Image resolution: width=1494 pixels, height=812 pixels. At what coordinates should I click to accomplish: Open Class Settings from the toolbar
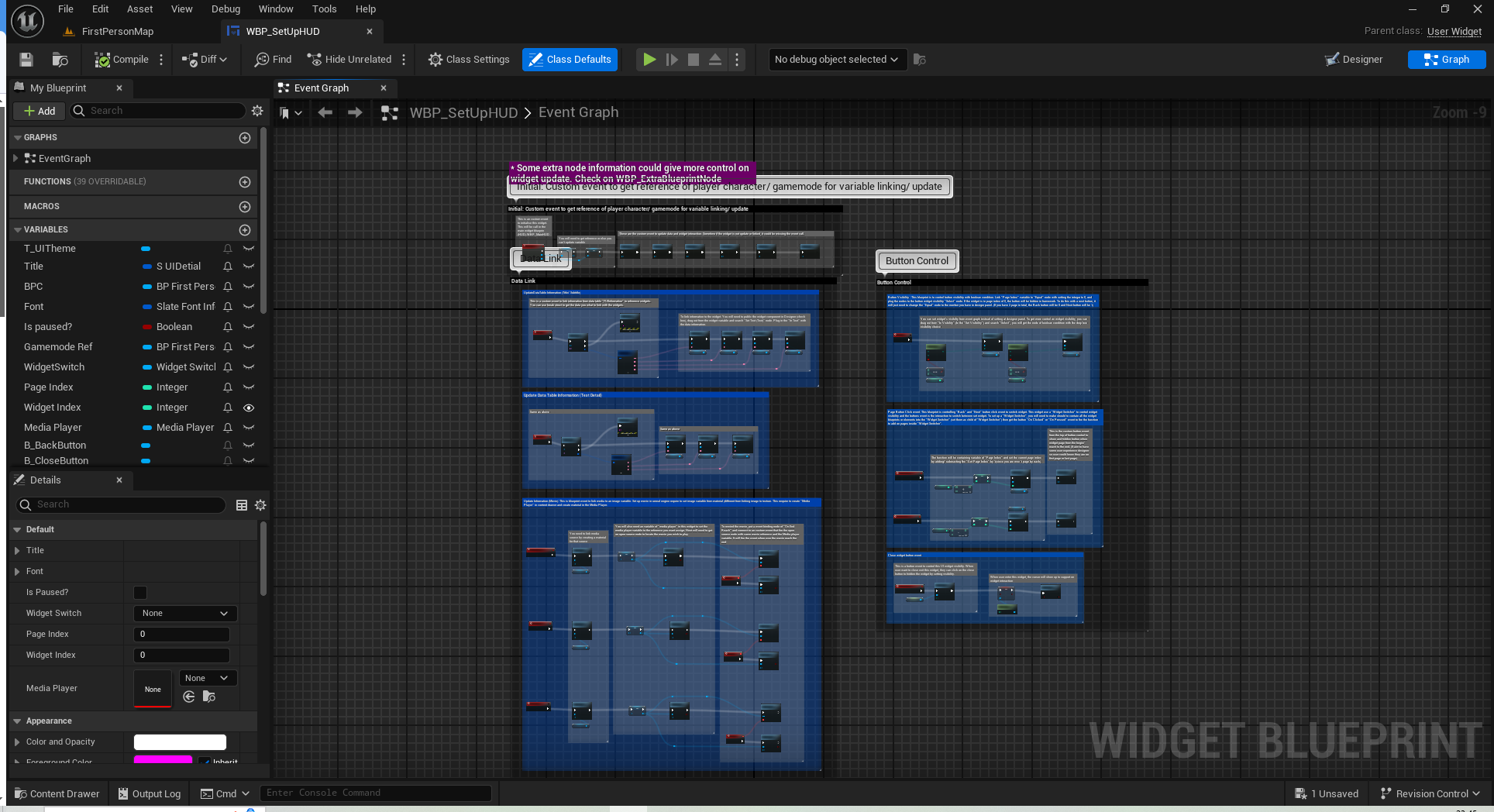coord(469,60)
